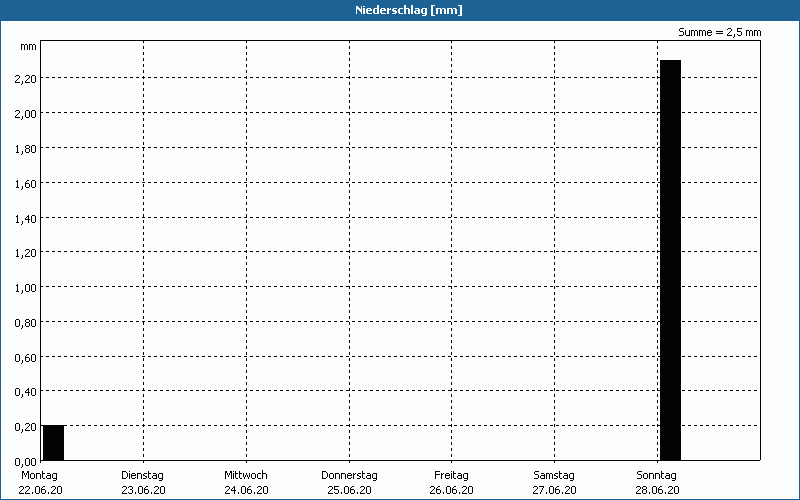Click the 1,80 y-axis value
Image resolution: width=800 pixels, height=500 pixels.
(26, 148)
